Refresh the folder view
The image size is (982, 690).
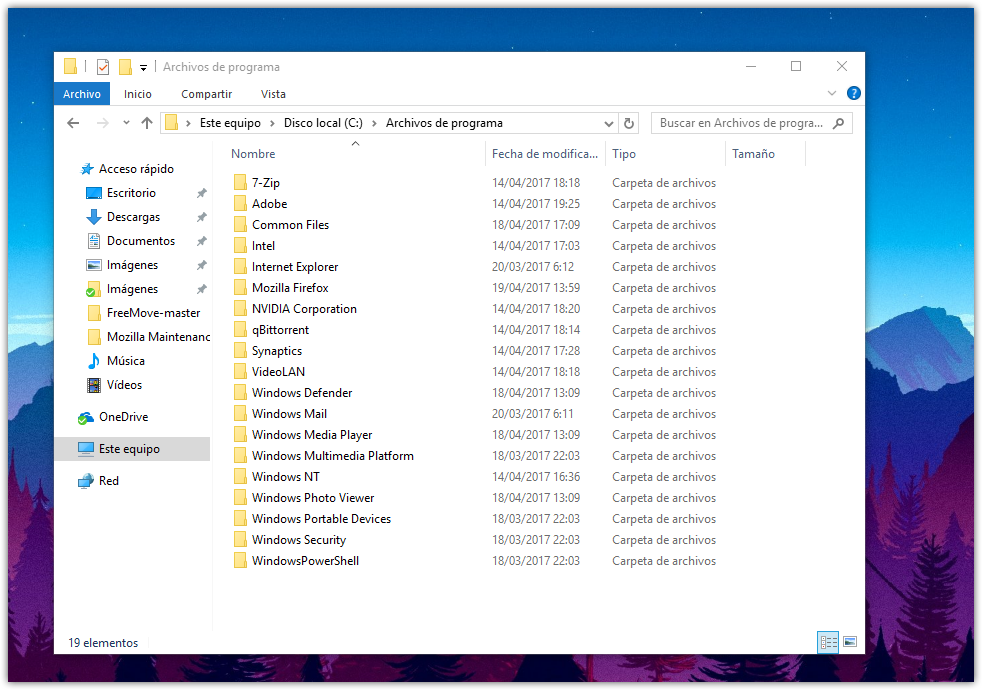click(x=629, y=123)
